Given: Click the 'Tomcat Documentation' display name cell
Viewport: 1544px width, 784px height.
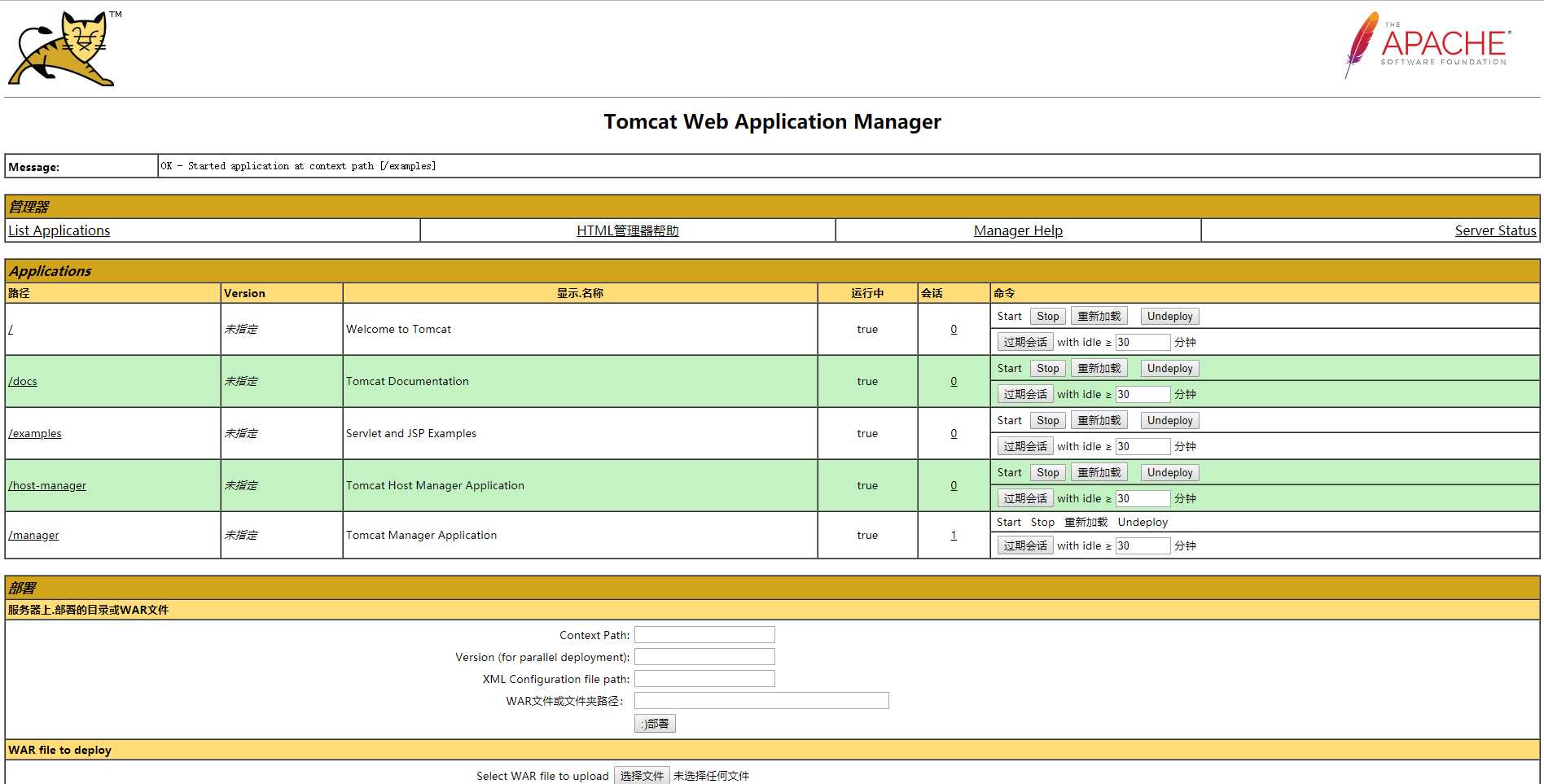Looking at the screenshot, I should click(x=580, y=381).
